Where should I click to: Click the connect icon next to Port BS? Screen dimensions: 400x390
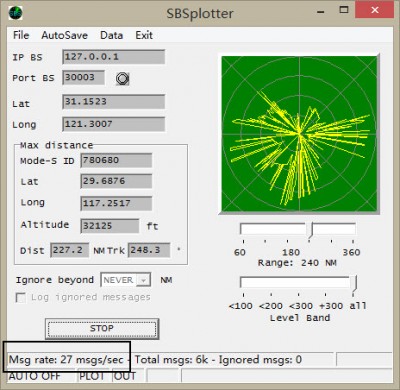[122, 79]
